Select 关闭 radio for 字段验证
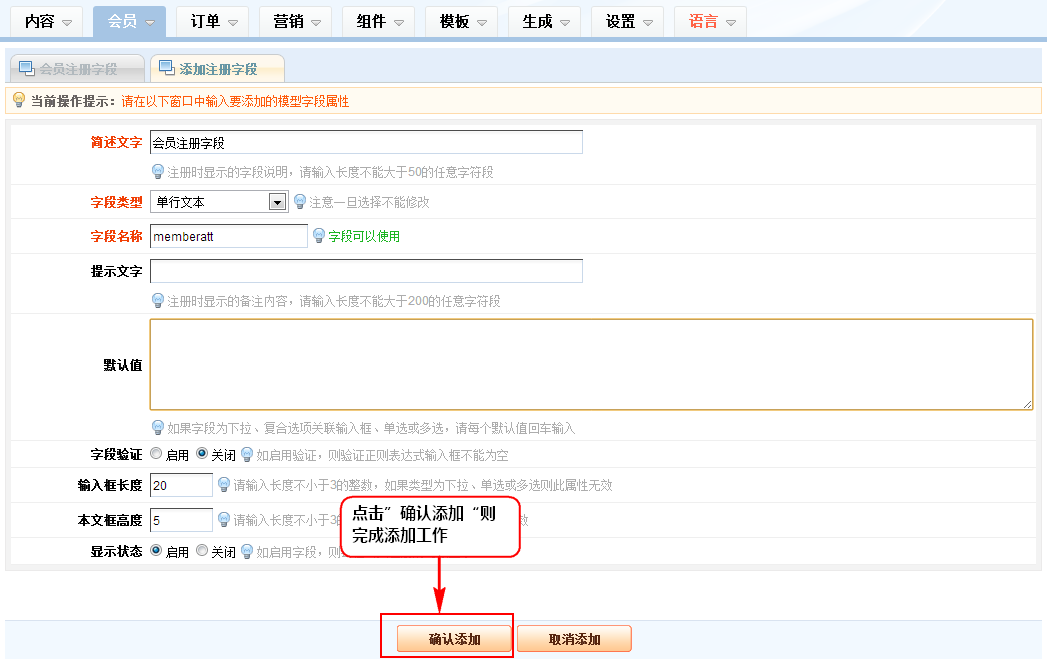 (201, 453)
